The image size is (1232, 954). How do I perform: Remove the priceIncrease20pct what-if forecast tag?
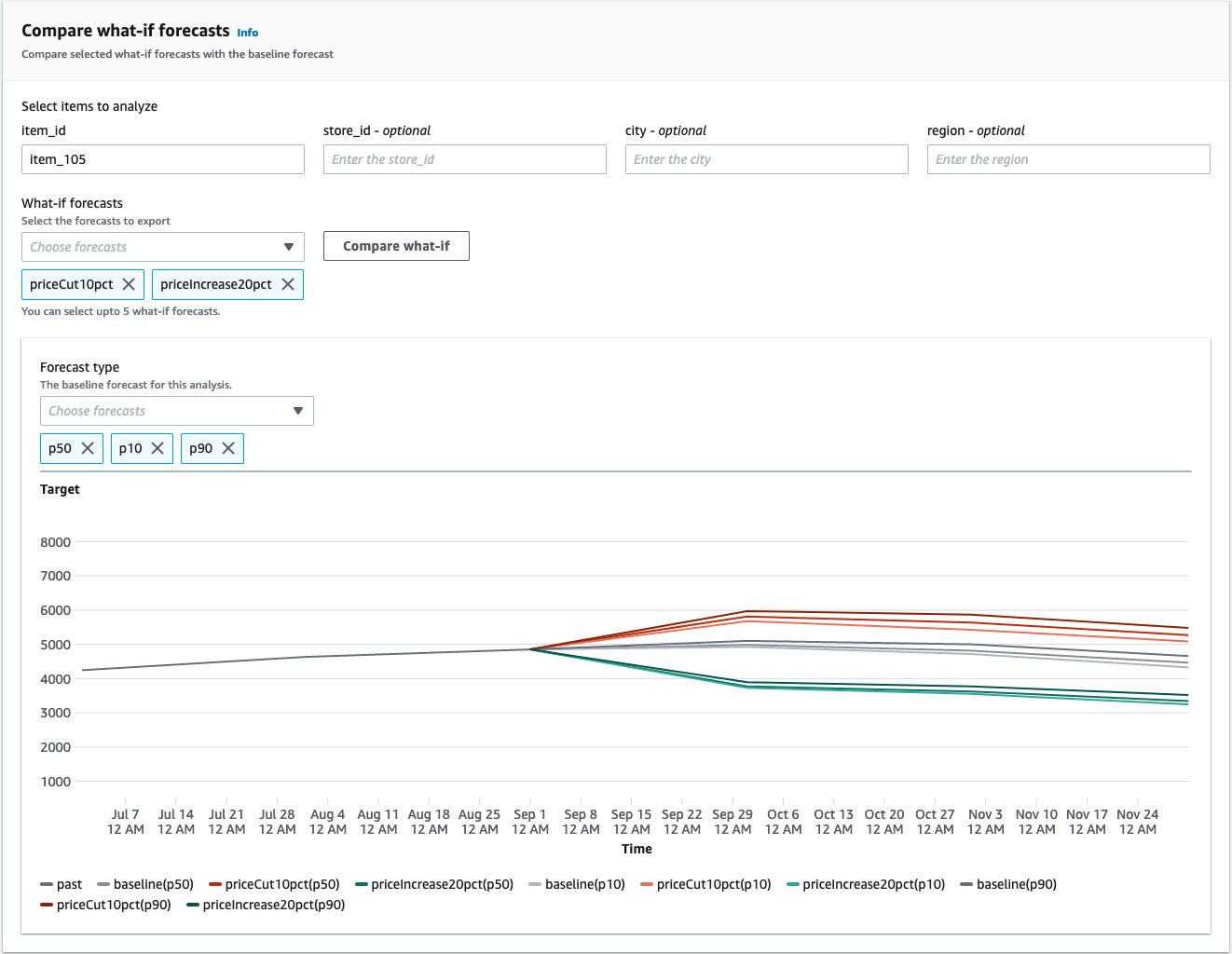(289, 284)
